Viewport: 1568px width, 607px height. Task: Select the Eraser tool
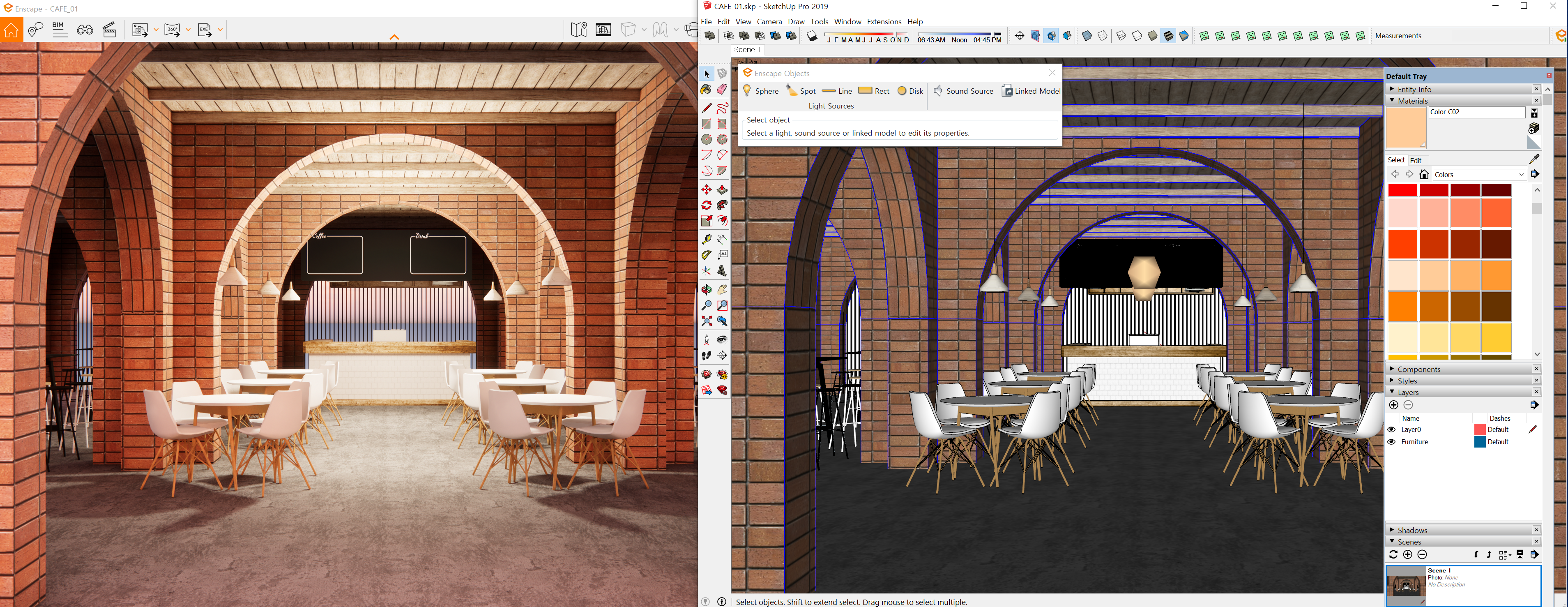722,90
